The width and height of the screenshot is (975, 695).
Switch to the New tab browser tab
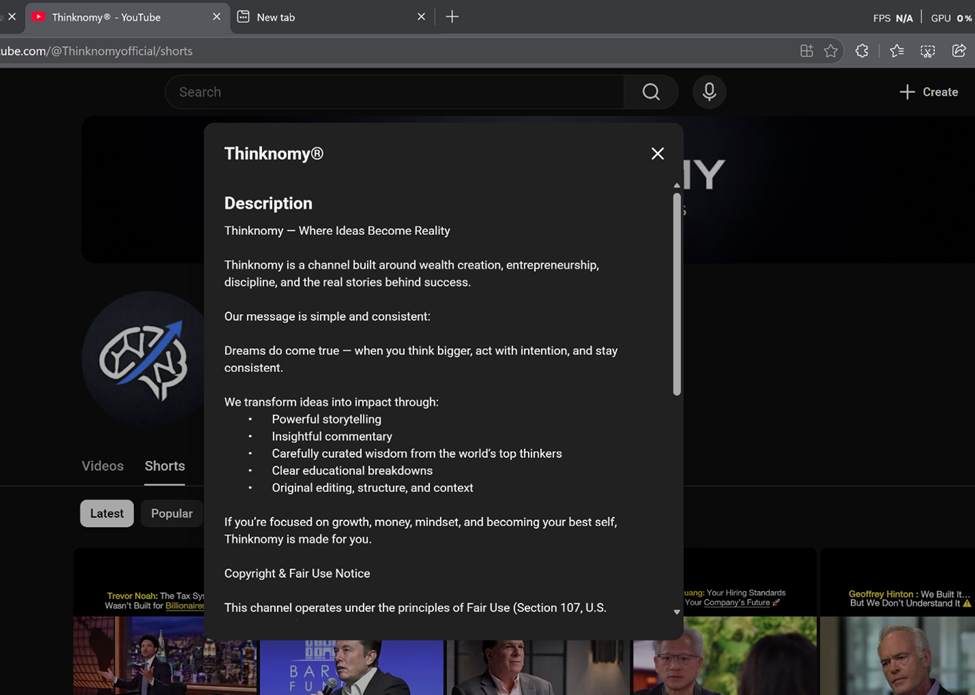click(330, 17)
